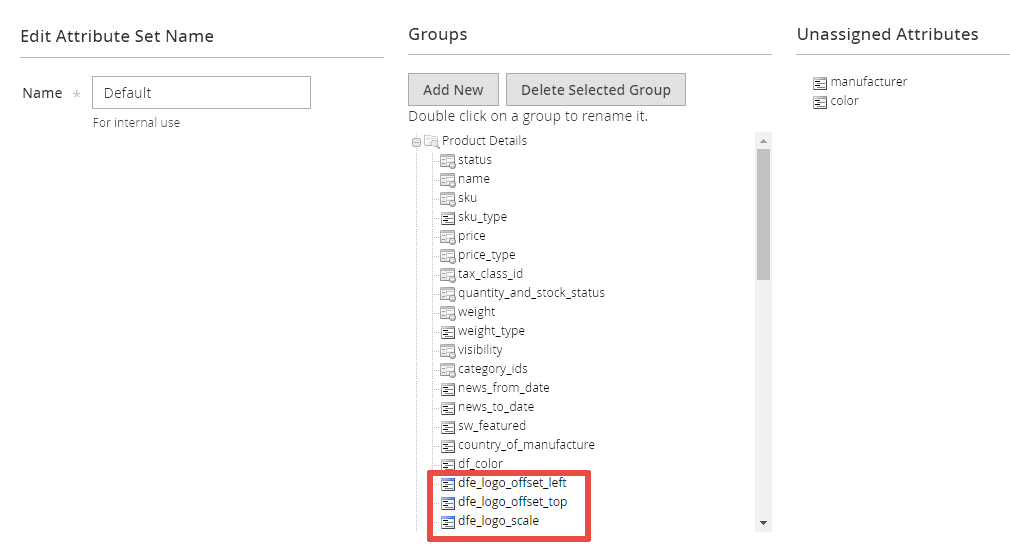Select the dfe_logo_scale attribute
This screenshot has width=1010, height=558.
pyautogui.click(x=498, y=521)
